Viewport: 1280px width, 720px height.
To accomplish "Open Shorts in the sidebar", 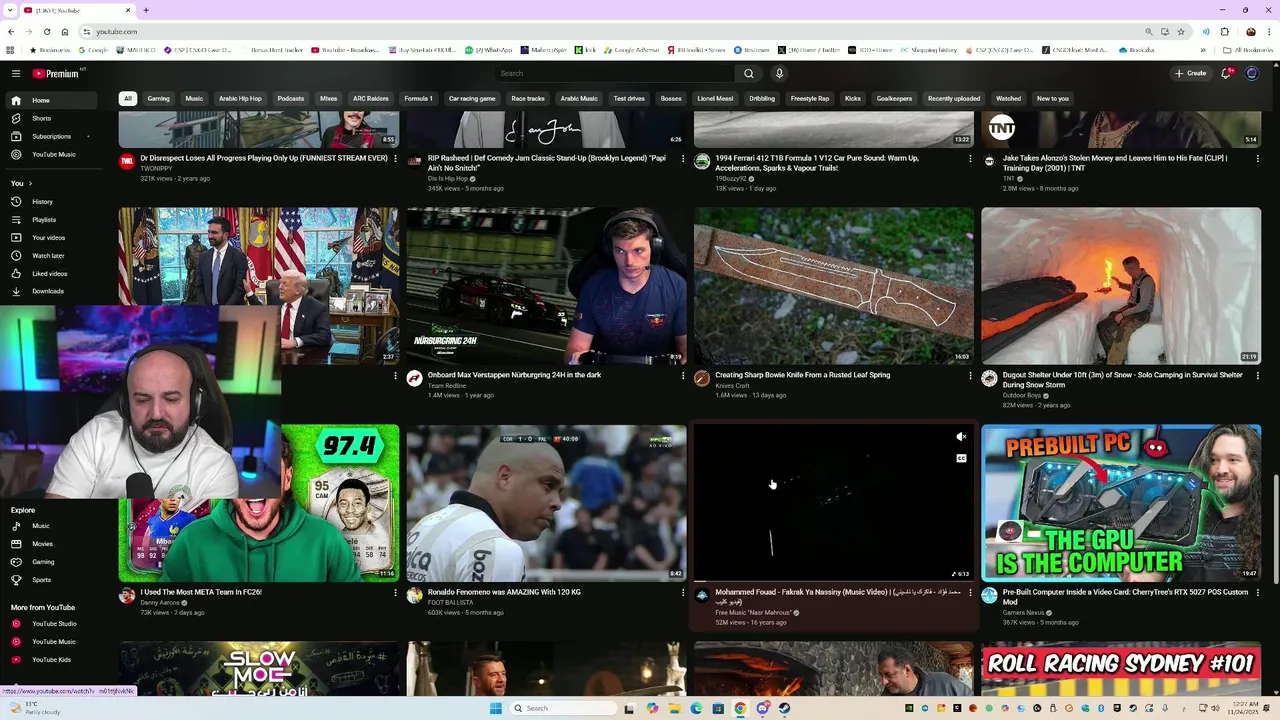I will pyautogui.click(x=50, y=118).
